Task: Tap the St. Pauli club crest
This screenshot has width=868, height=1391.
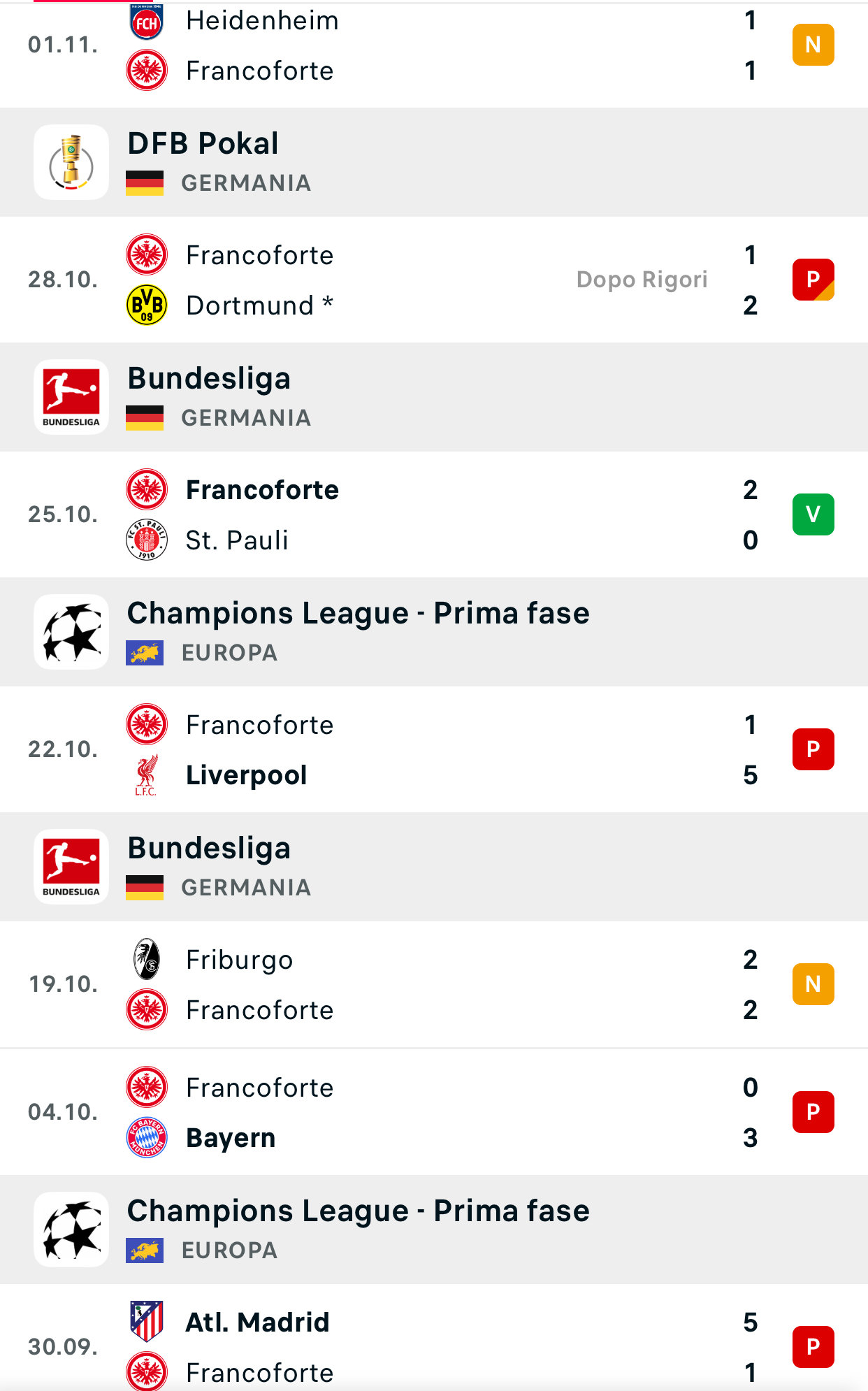Action: [147, 540]
